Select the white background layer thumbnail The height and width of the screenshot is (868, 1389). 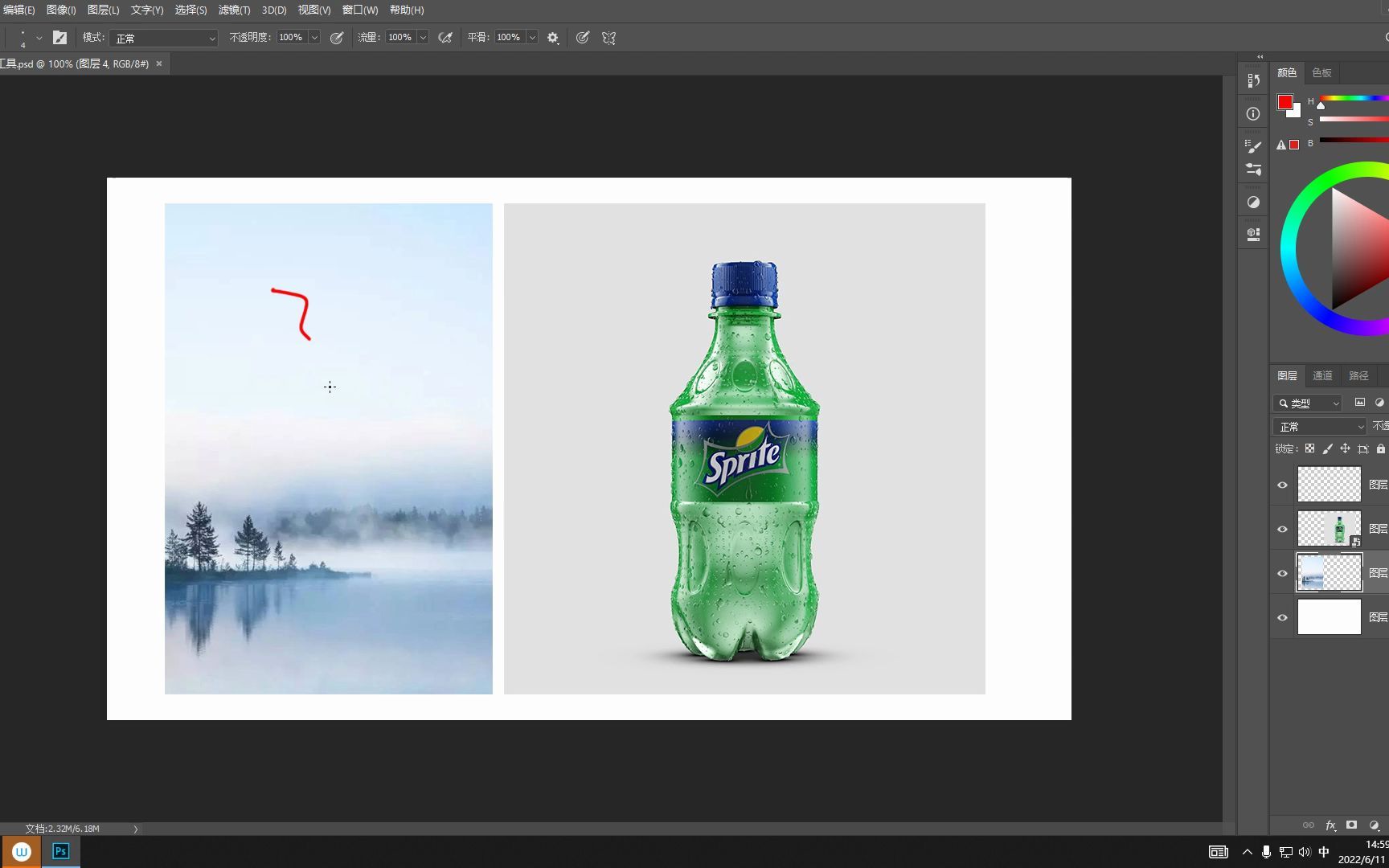point(1330,617)
